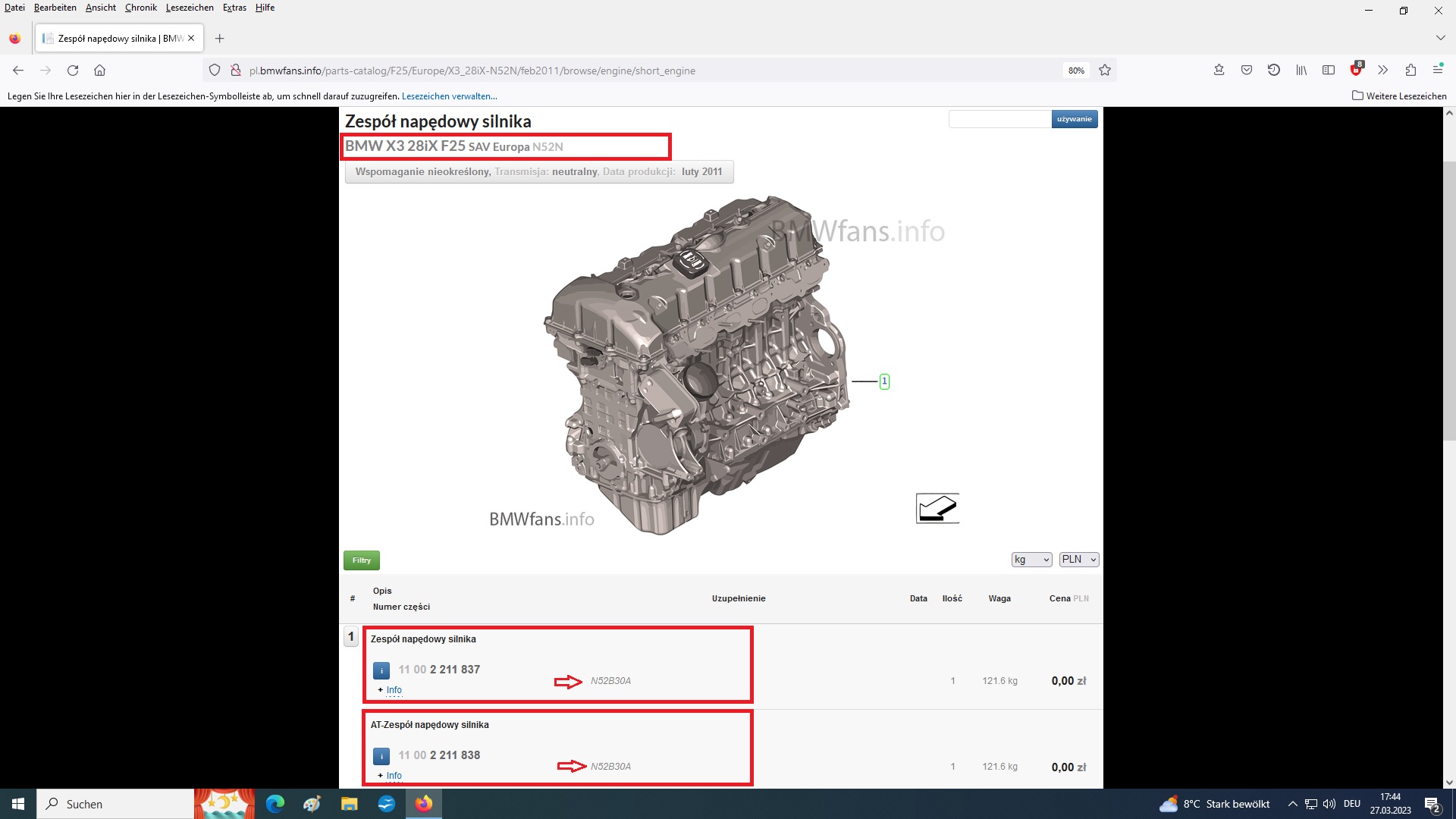Image resolution: width=1456 pixels, height=819 pixels.
Task: Click the używanie search button
Action: (x=1075, y=119)
